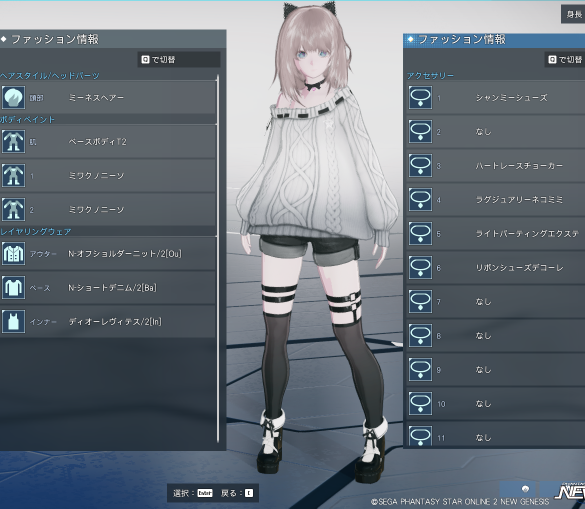Click accessory slot 1 necklace icon

420,97
